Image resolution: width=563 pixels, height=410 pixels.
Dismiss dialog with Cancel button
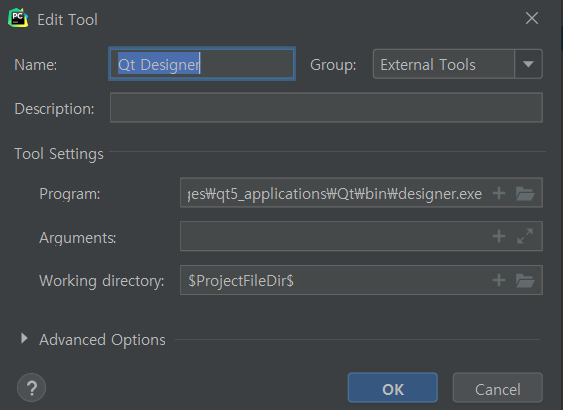[498, 388]
